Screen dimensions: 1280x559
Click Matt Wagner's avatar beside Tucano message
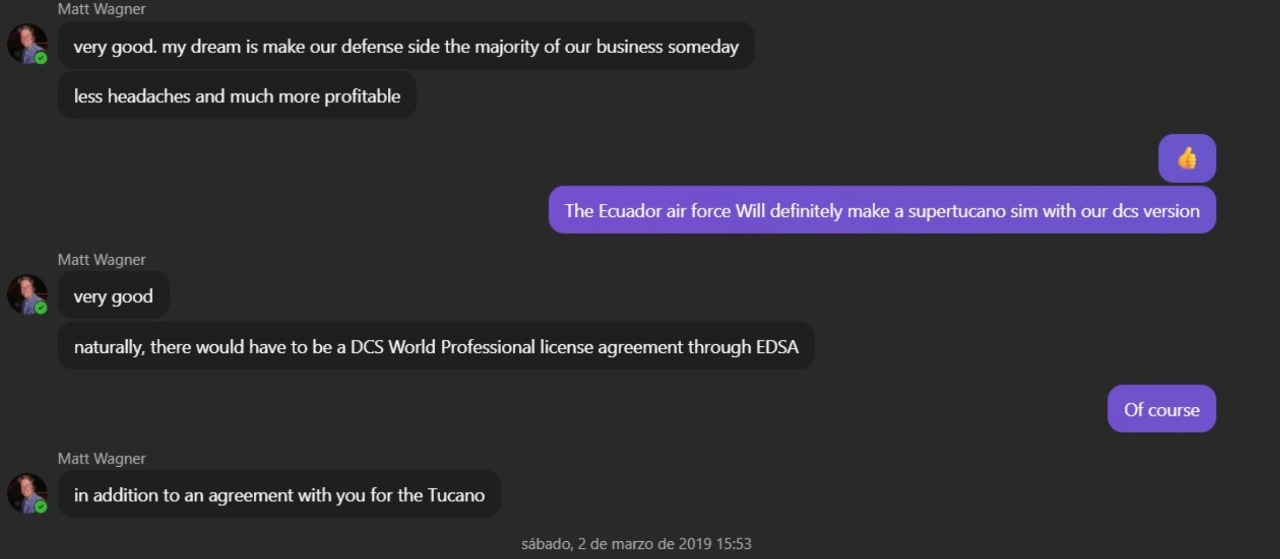pos(27,493)
